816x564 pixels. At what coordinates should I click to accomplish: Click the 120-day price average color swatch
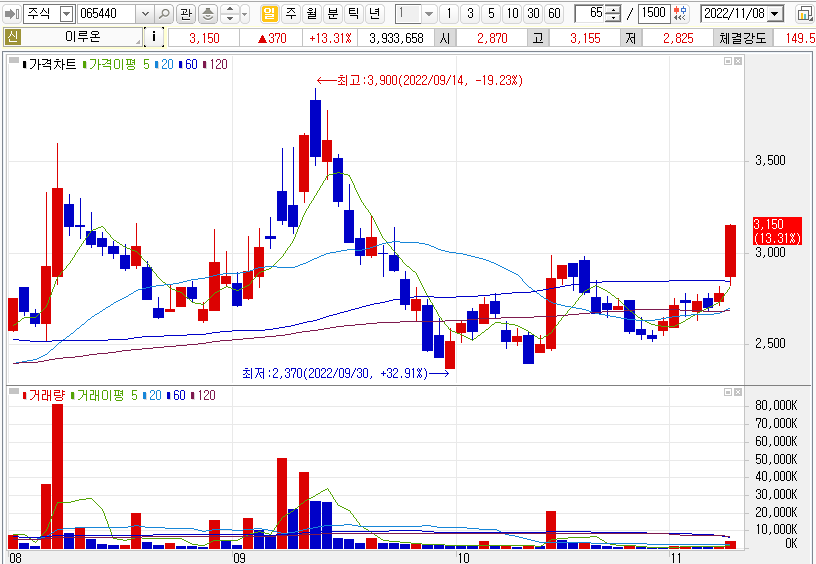pos(204,65)
